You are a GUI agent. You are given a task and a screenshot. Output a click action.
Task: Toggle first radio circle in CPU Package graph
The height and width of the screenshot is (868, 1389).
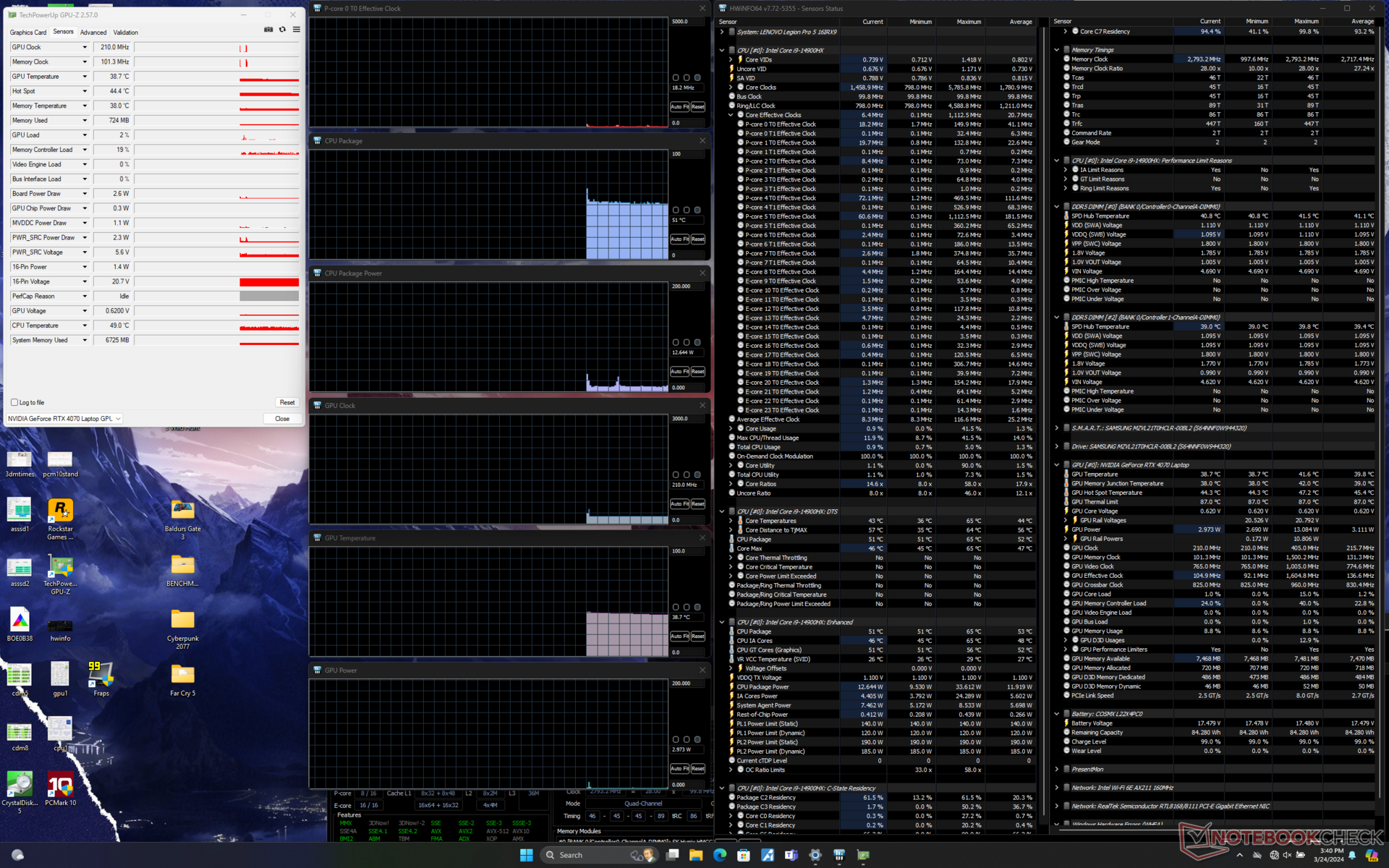click(676, 210)
